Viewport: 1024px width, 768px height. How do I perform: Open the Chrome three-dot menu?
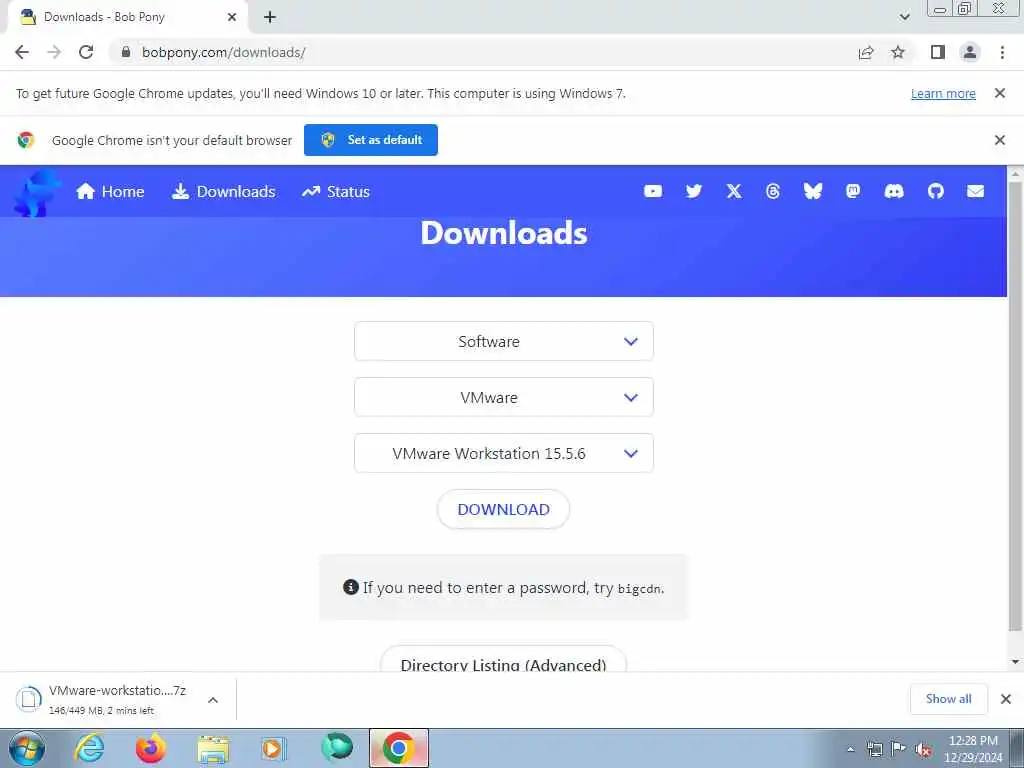click(x=1002, y=52)
